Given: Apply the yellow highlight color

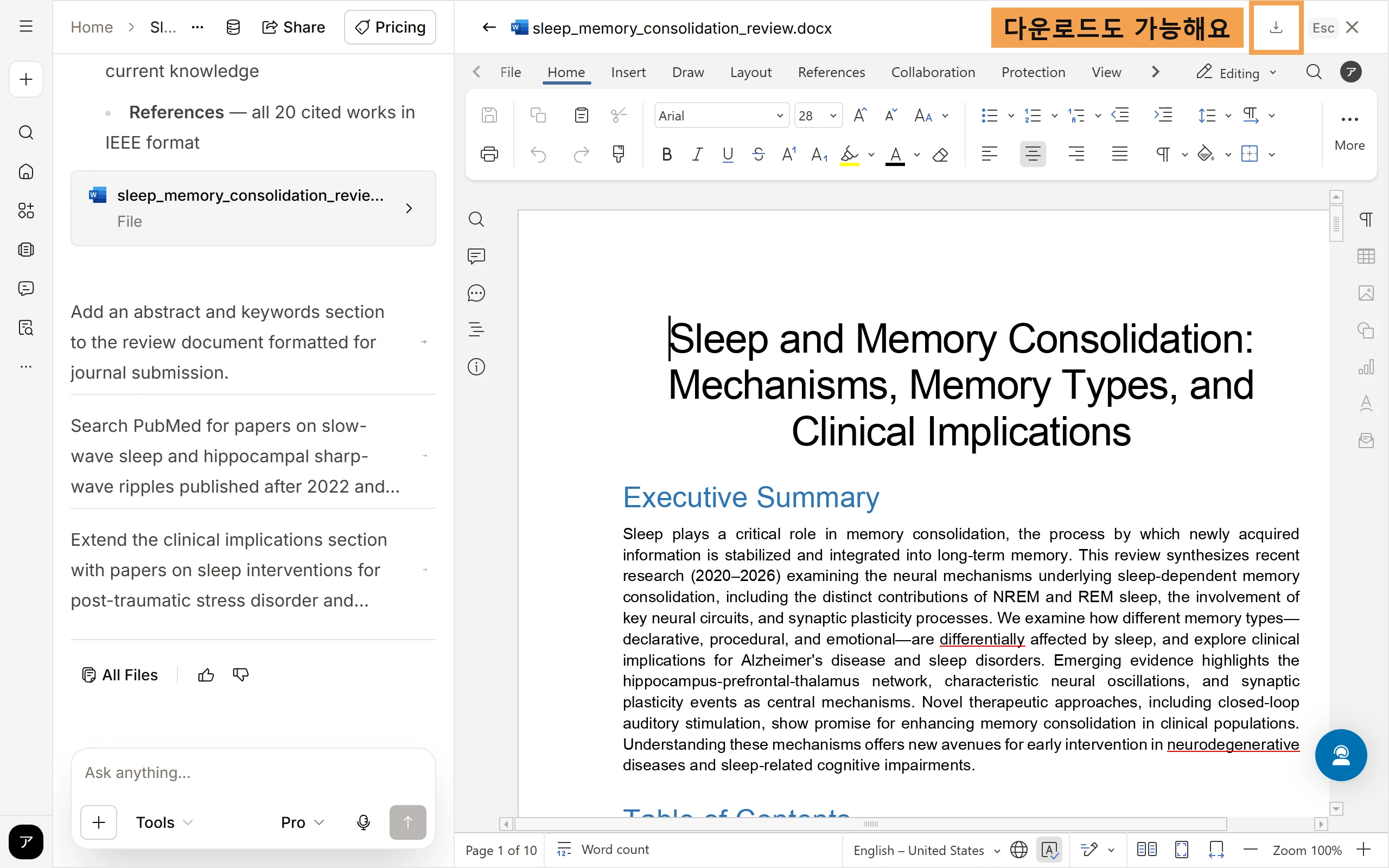Looking at the screenshot, I should [850, 155].
